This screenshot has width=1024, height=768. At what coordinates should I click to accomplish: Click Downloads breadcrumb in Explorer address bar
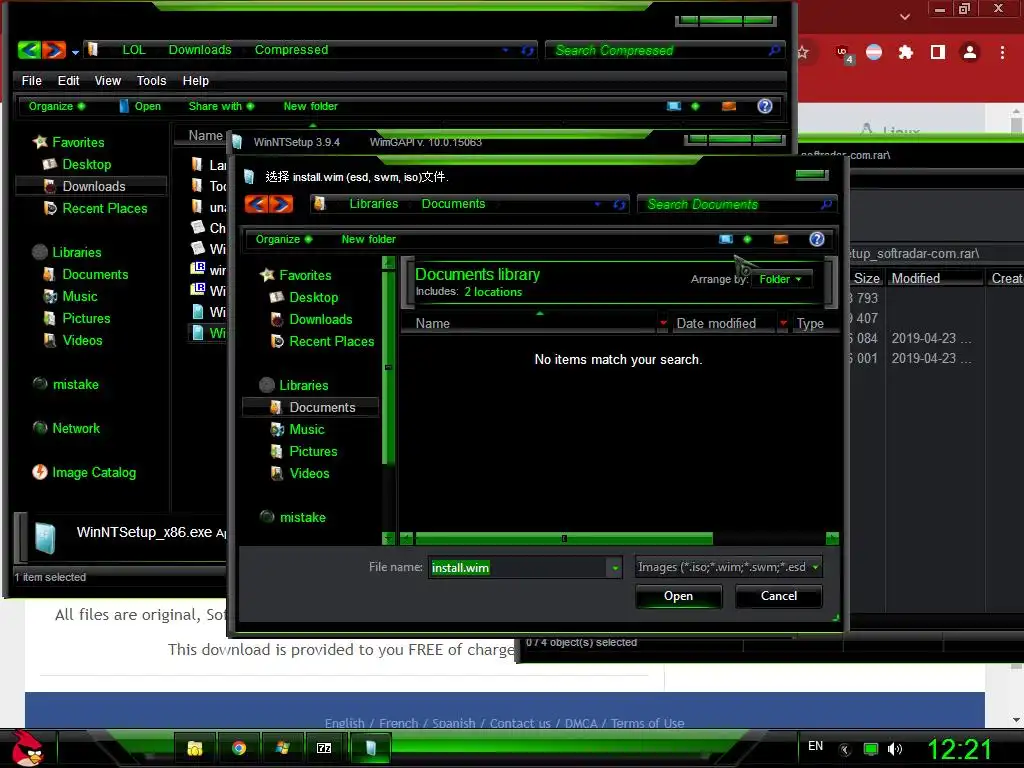click(x=200, y=50)
